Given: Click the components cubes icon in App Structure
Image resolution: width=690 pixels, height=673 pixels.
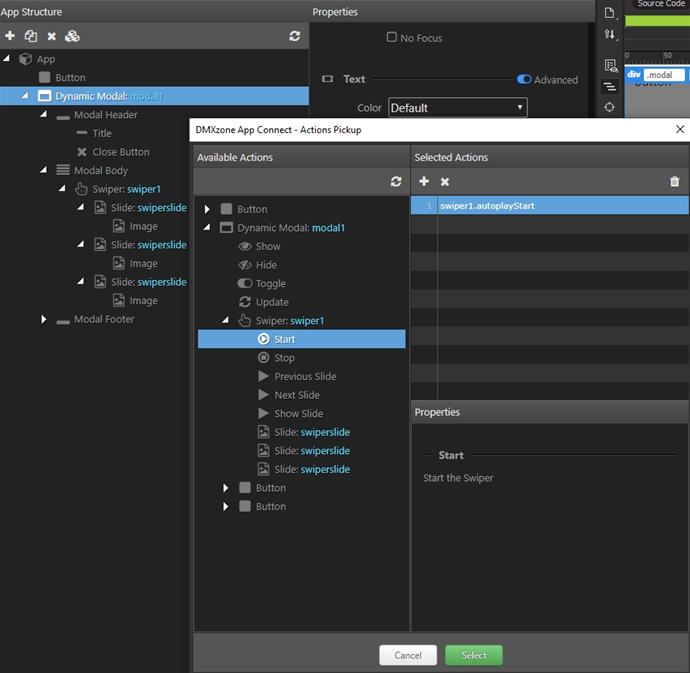Looking at the screenshot, I should (x=72, y=36).
